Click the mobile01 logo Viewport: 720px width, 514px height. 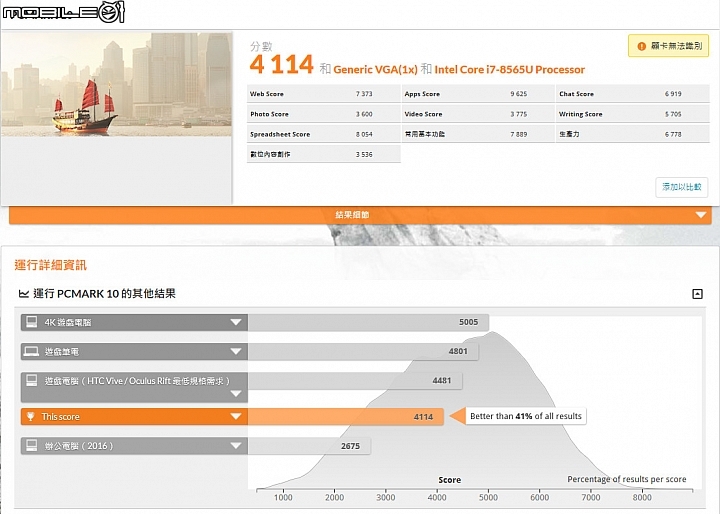point(63,12)
